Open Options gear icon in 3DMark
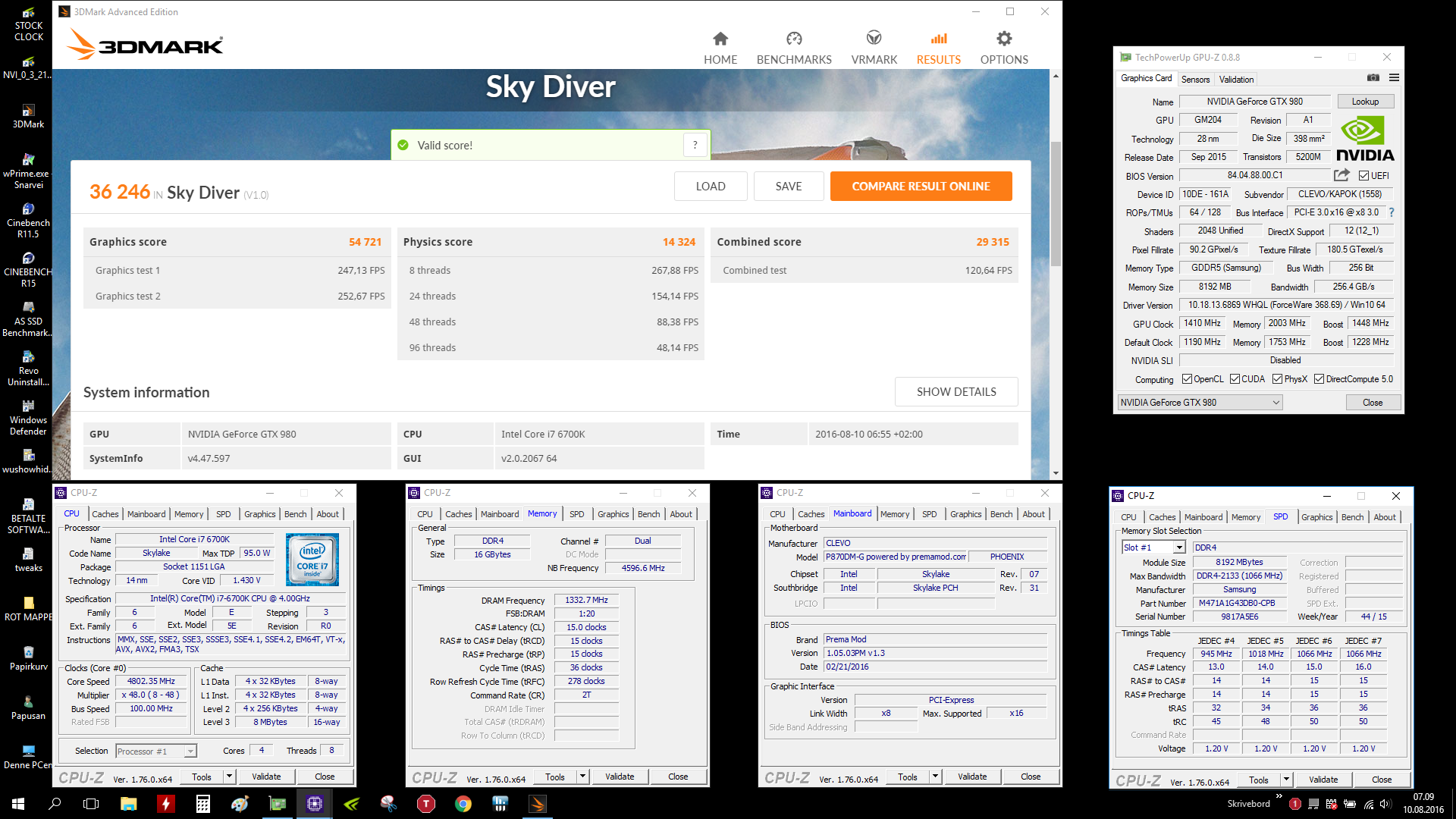Image resolution: width=1456 pixels, height=819 pixels. [x=1004, y=38]
